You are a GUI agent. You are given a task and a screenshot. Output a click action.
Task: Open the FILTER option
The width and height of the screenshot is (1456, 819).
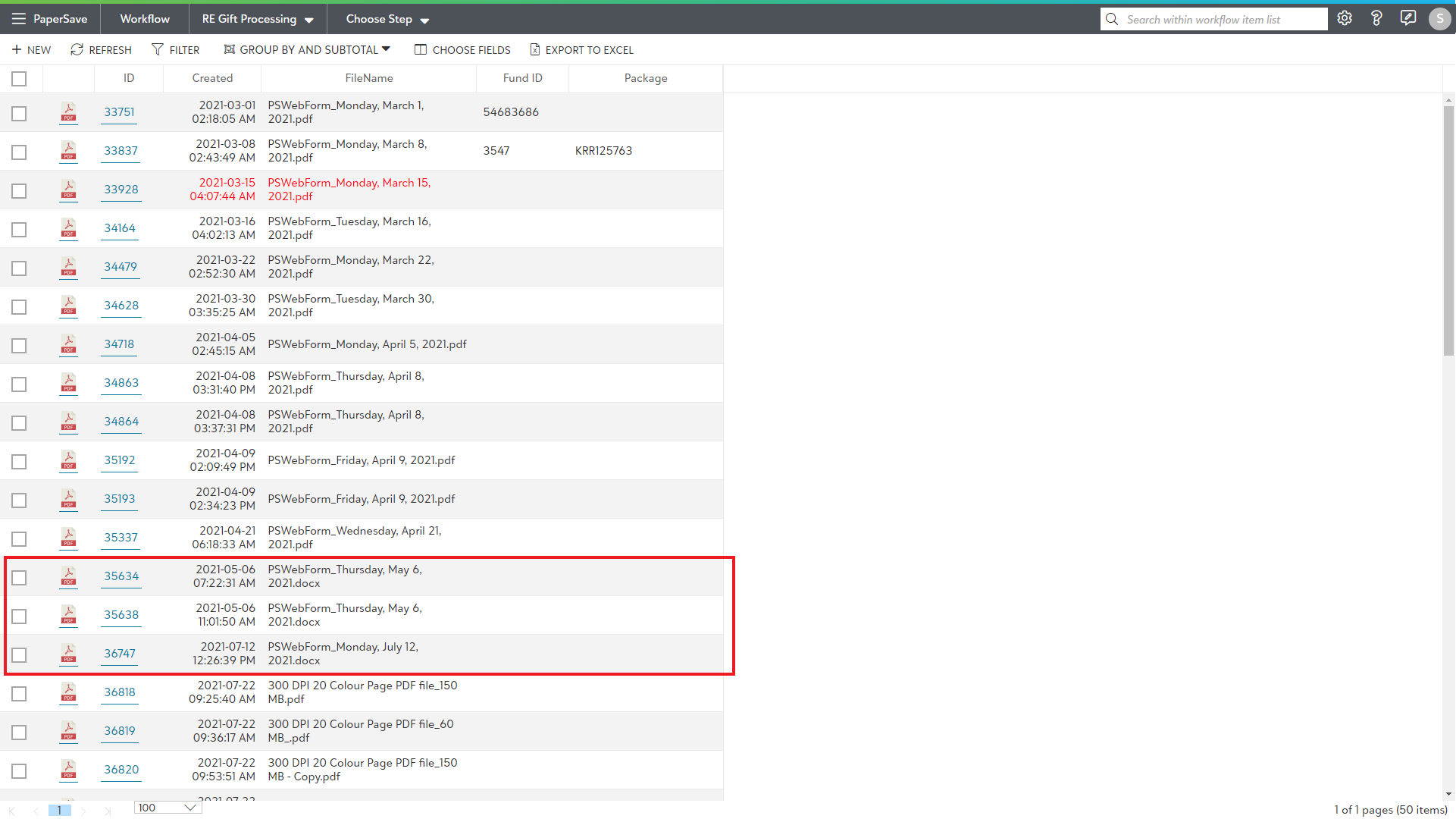tap(176, 50)
